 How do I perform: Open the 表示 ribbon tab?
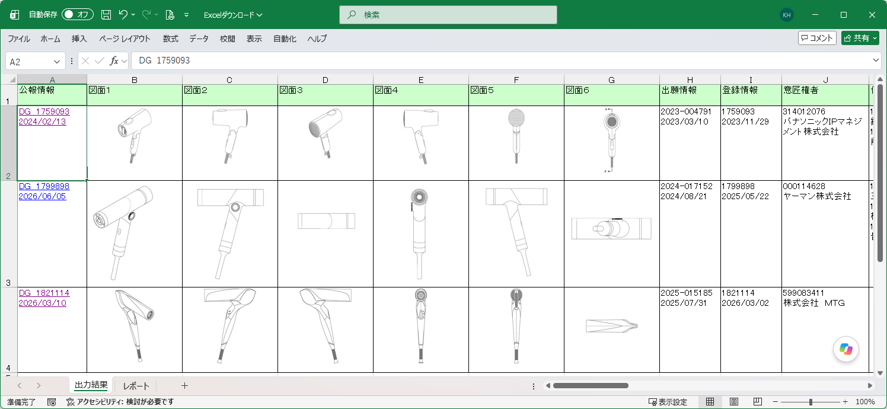pyautogui.click(x=254, y=38)
